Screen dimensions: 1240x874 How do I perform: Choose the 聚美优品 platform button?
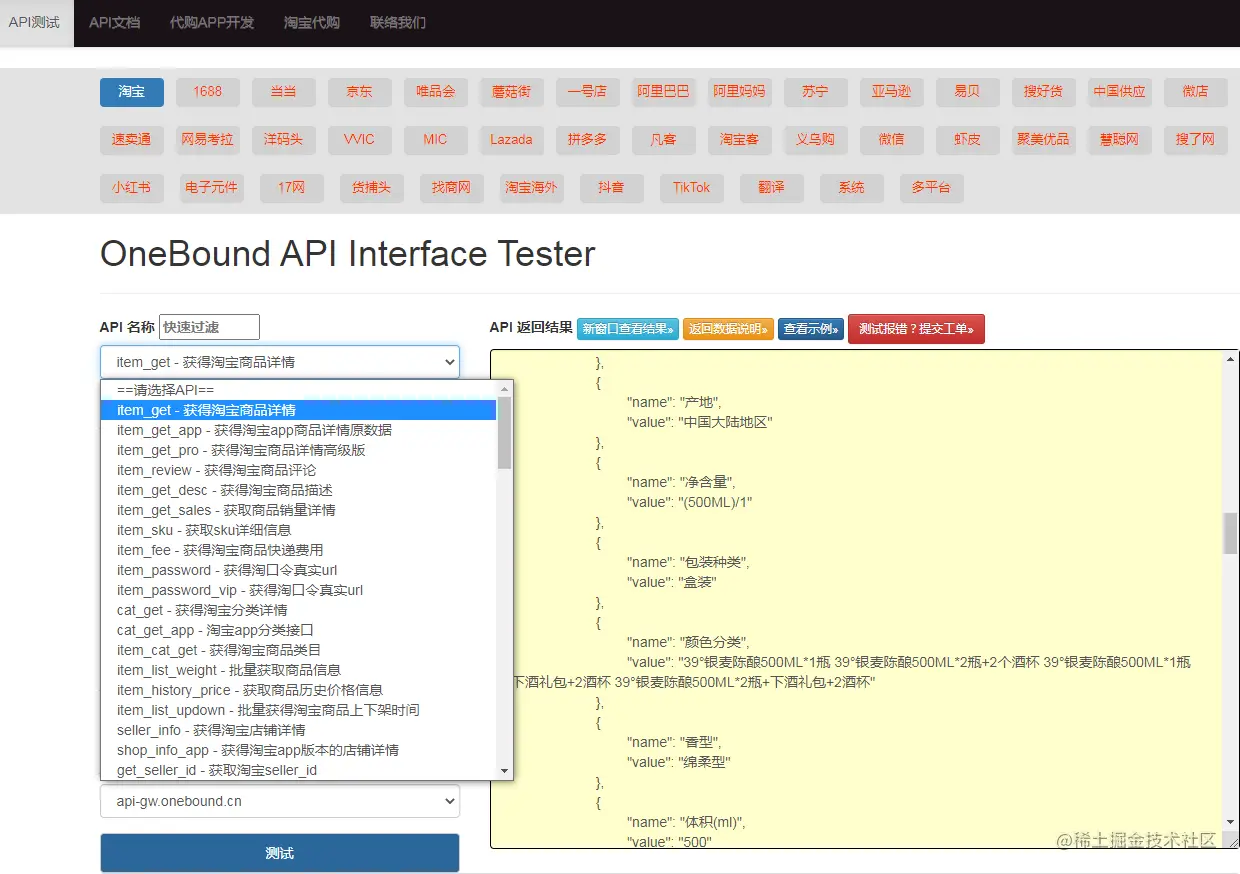(x=1044, y=140)
